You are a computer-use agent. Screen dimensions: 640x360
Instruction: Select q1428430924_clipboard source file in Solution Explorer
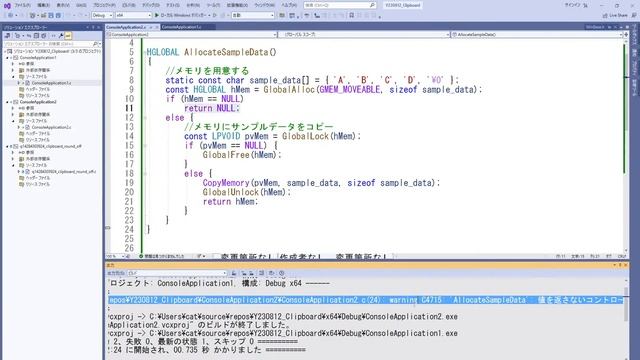coord(64,172)
